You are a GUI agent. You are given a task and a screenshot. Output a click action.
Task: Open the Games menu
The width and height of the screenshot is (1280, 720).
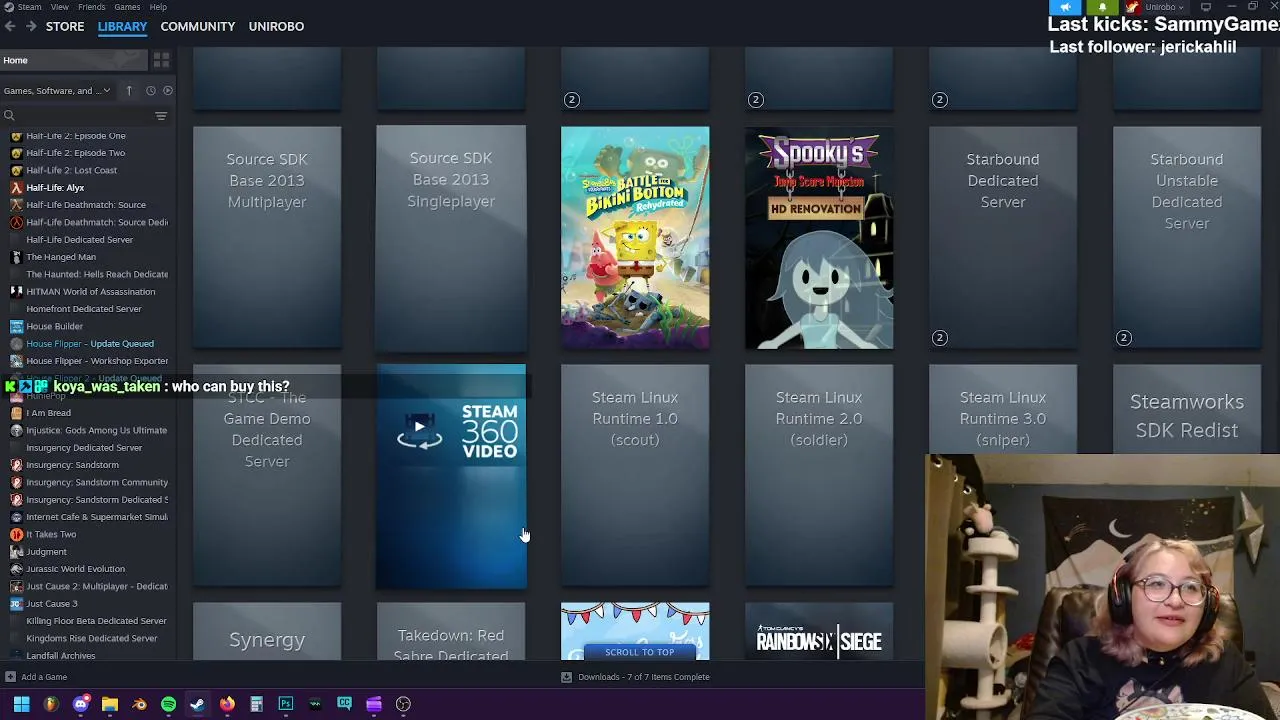(127, 7)
